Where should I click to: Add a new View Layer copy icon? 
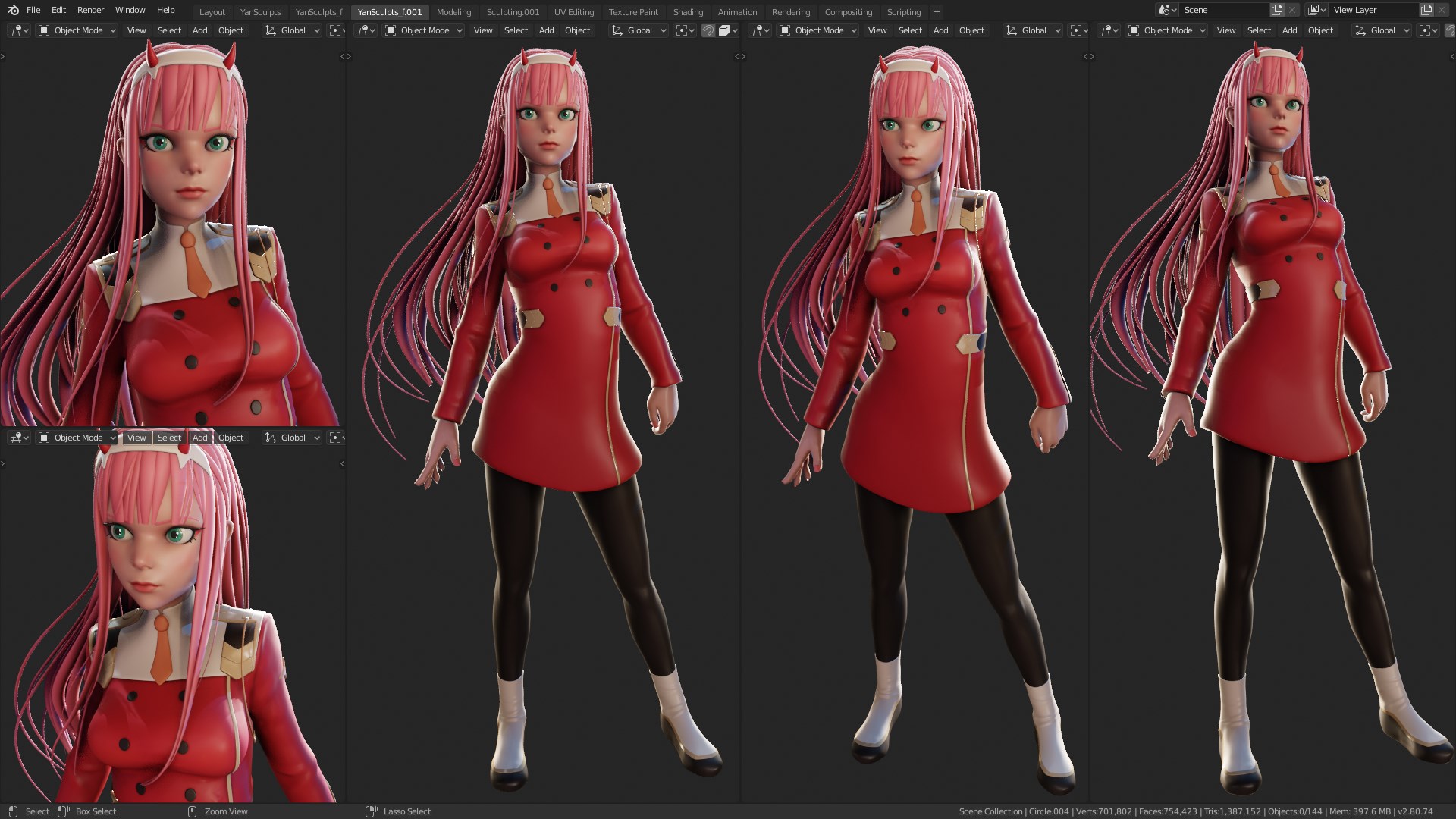[x=1426, y=10]
